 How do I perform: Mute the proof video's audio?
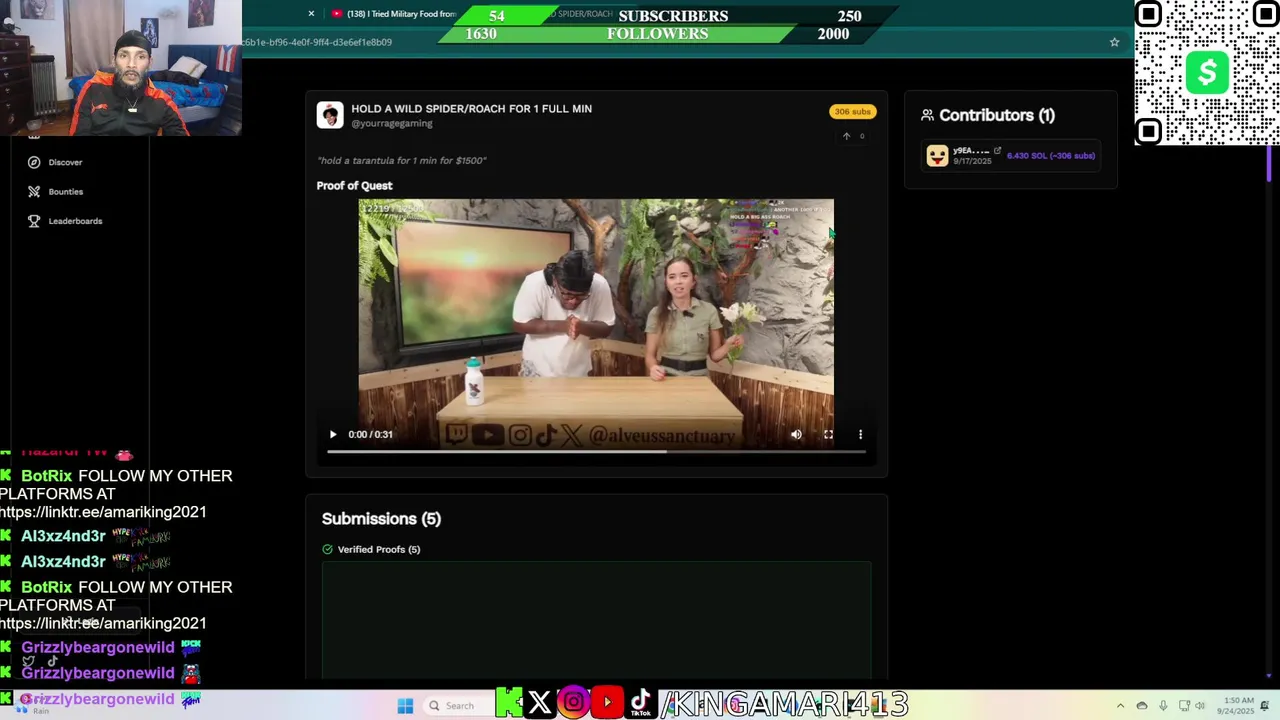coord(796,434)
